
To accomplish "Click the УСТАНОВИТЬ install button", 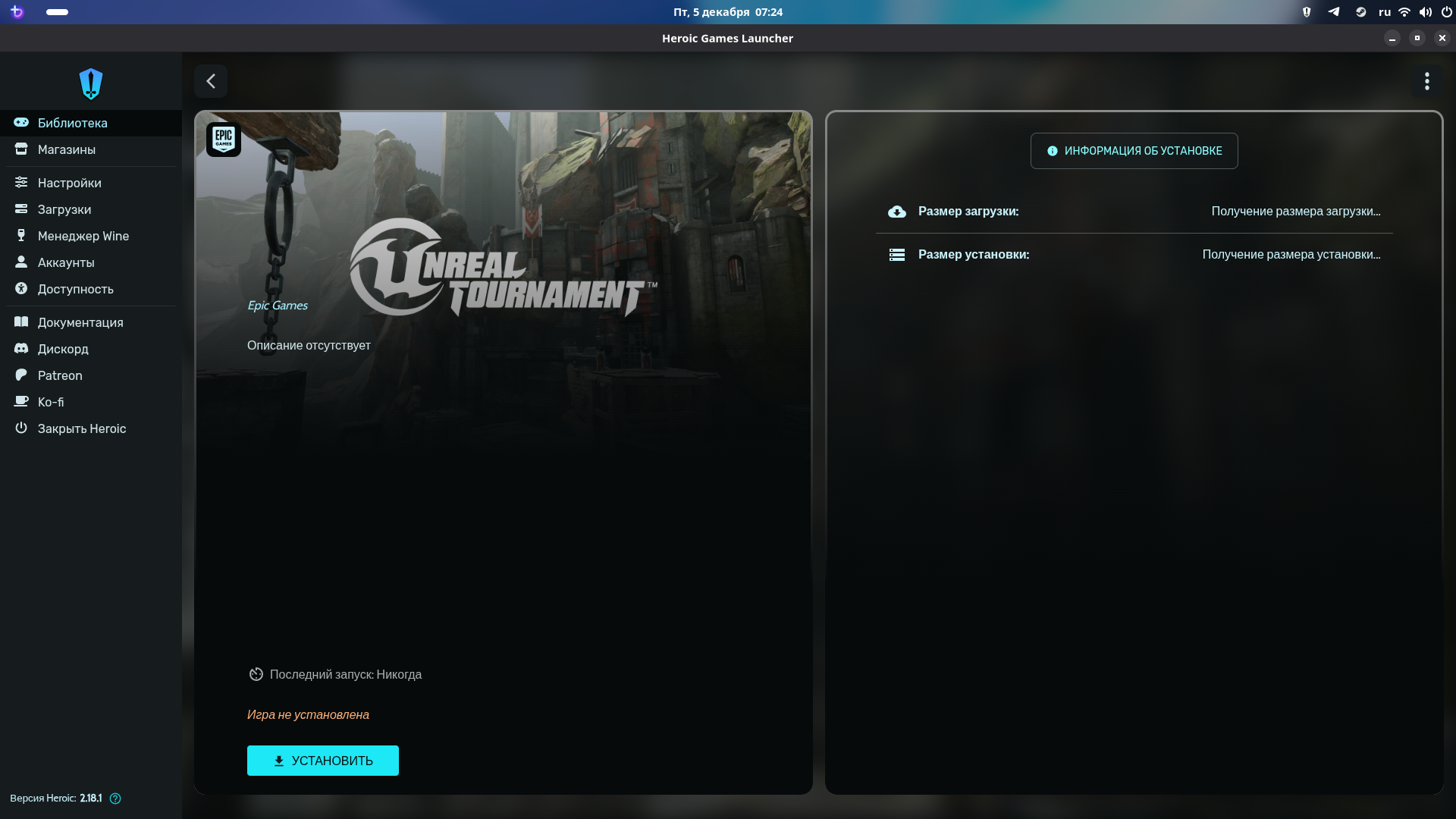I will pyautogui.click(x=323, y=761).
